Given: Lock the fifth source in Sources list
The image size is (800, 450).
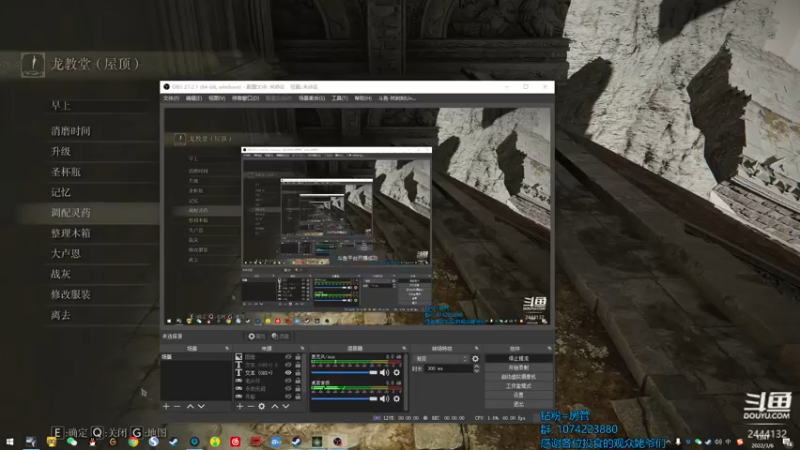Looking at the screenshot, I should coord(298,389).
